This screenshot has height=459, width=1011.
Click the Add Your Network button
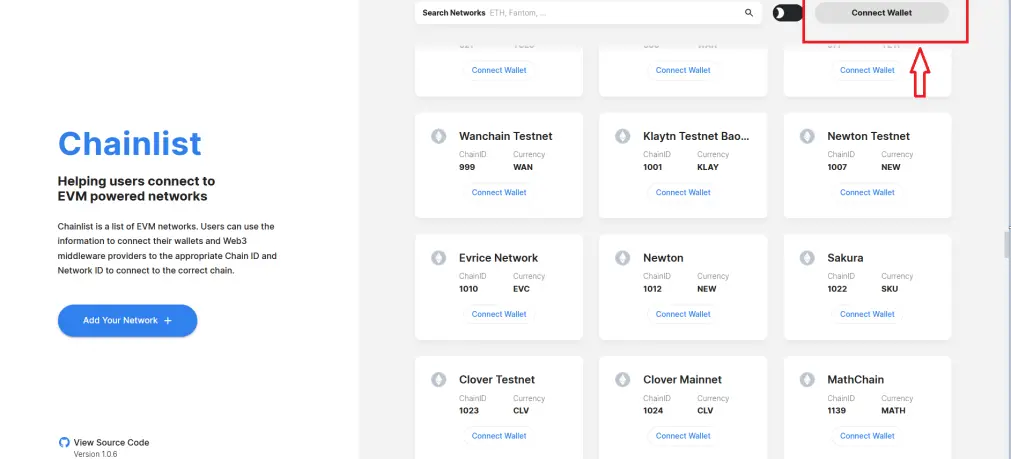(x=127, y=320)
